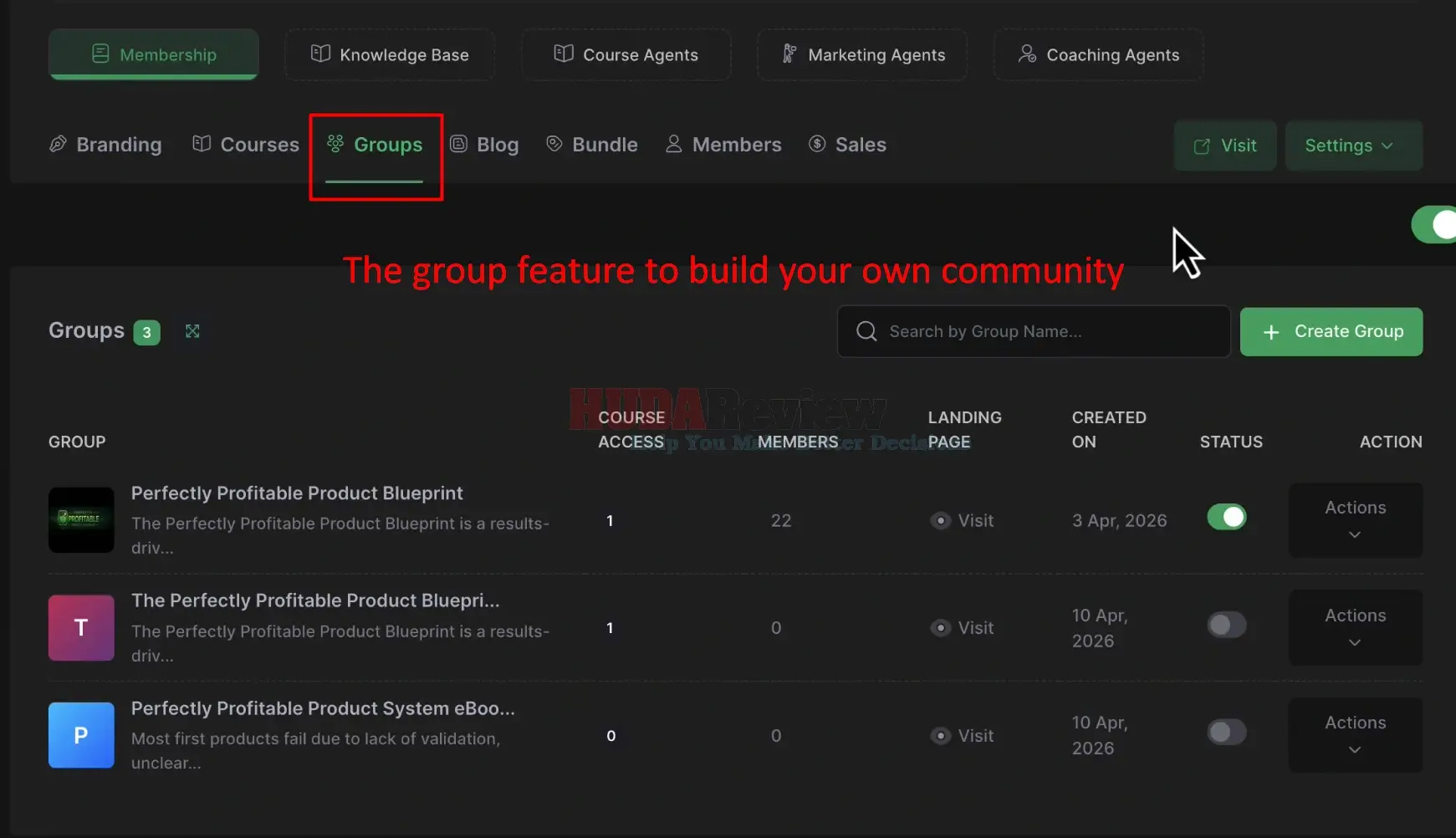Enable status toggle for T group
The height and width of the screenshot is (838, 1456).
click(x=1227, y=625)
